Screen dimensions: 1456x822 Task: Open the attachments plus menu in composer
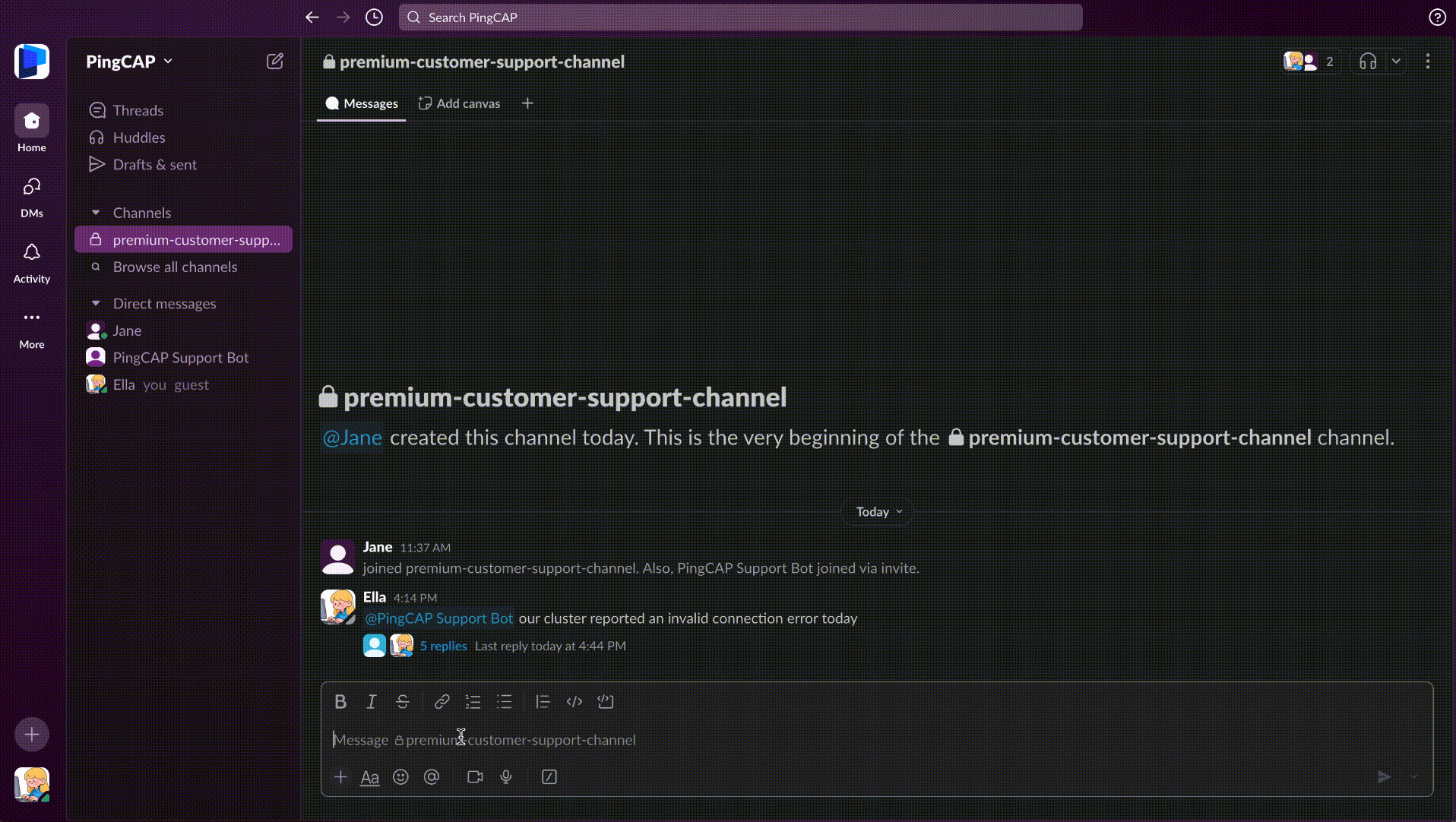point(341,777)
